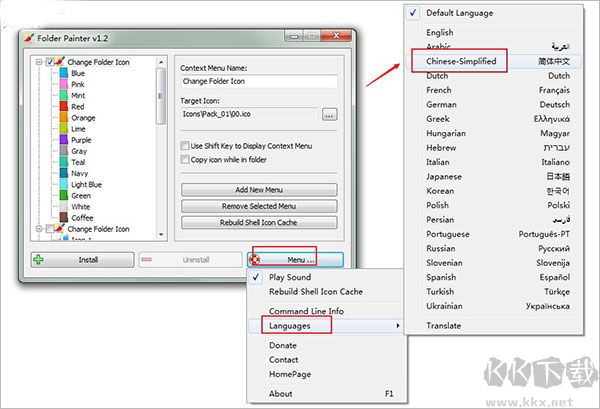Select Spanish language option
The width and height of the screenshot is (600, 409).
[x=494, y=277]
